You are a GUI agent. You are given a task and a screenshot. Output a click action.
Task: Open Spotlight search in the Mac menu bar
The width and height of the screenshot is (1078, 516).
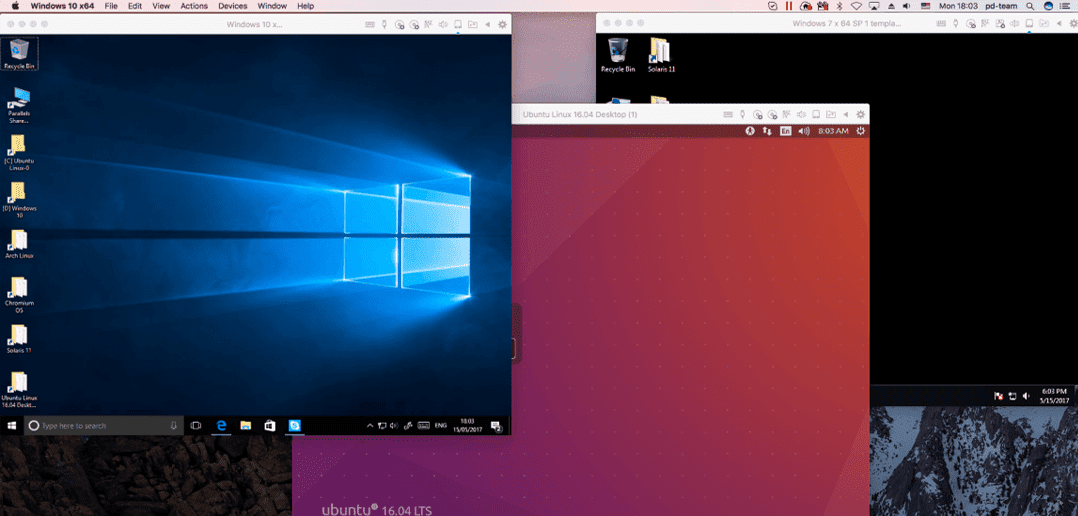tap(1030, 6)
